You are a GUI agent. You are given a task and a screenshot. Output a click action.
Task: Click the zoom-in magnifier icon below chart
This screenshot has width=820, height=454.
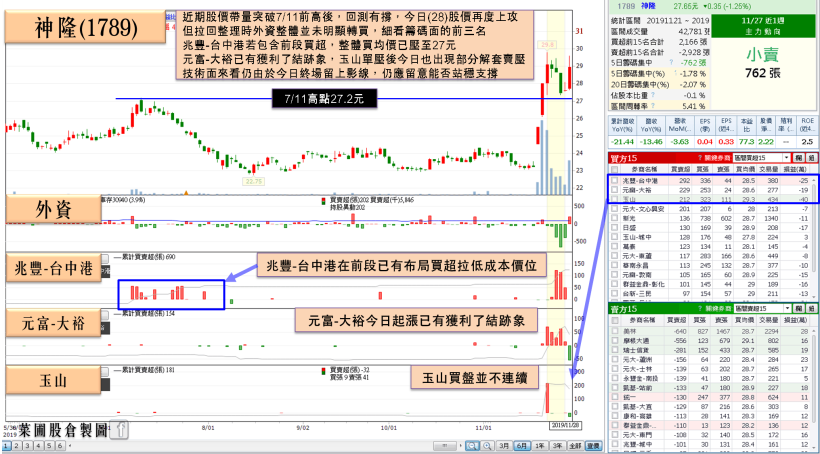pos(487,446)
